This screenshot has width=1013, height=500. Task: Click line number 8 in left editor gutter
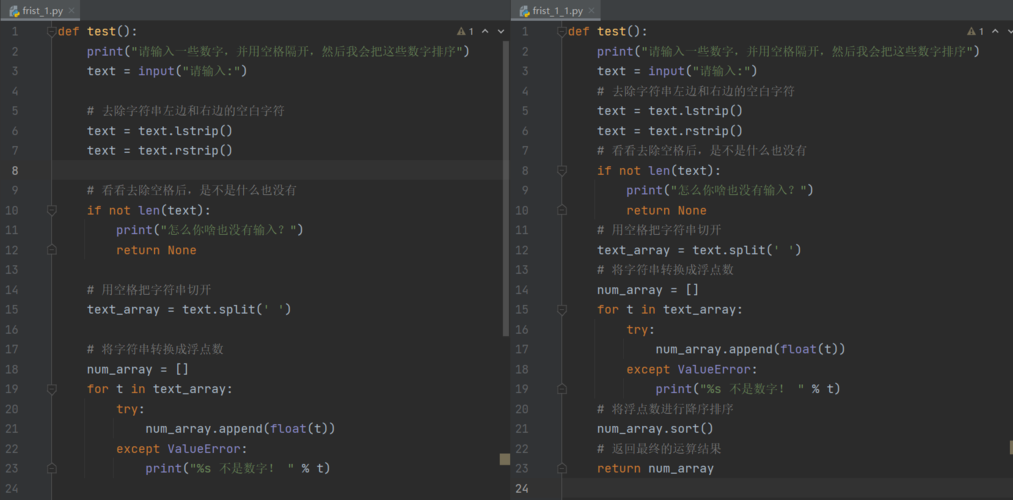pyautogui.click(x=15, y=171)
